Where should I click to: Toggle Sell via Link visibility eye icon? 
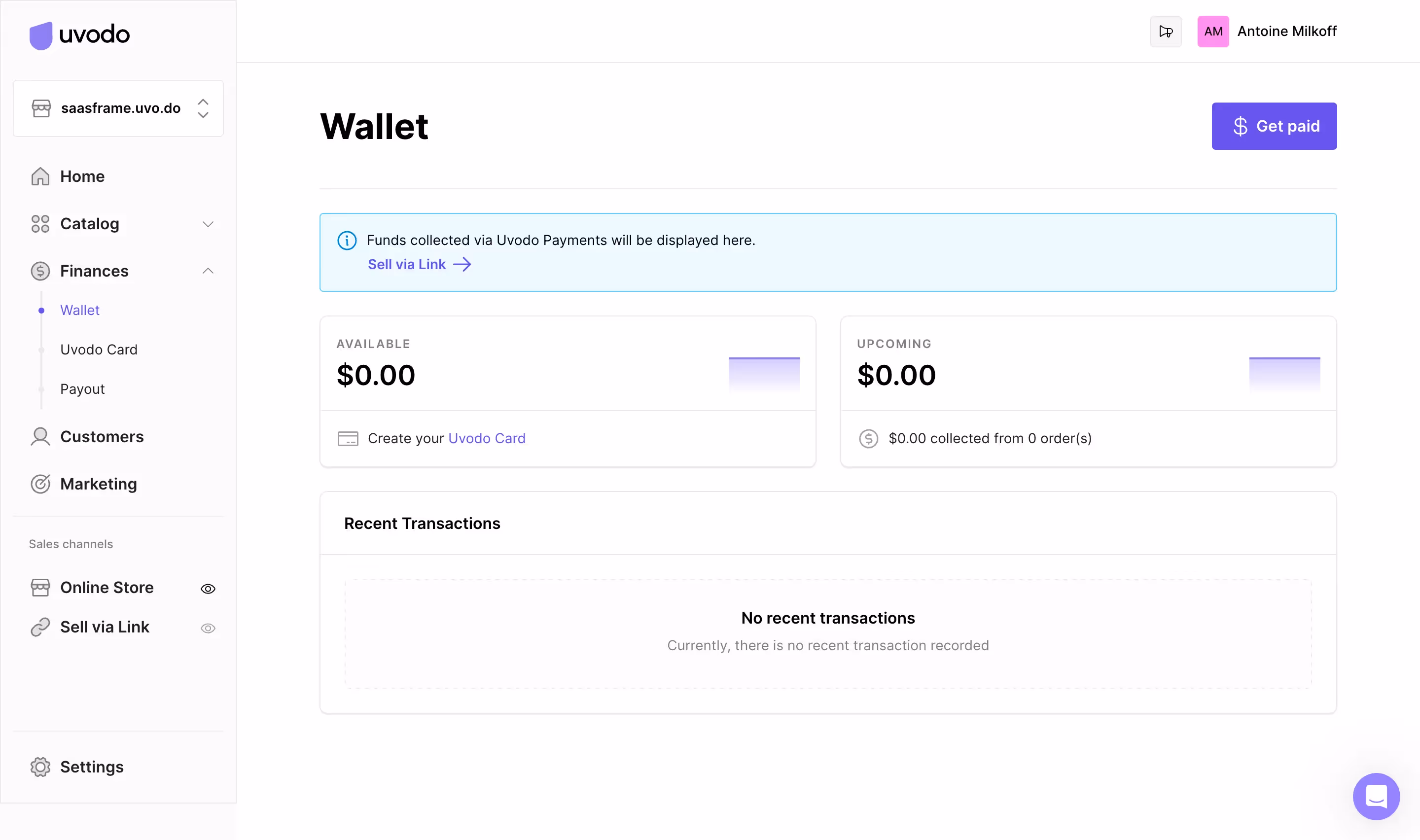click(x=208, y=629)
